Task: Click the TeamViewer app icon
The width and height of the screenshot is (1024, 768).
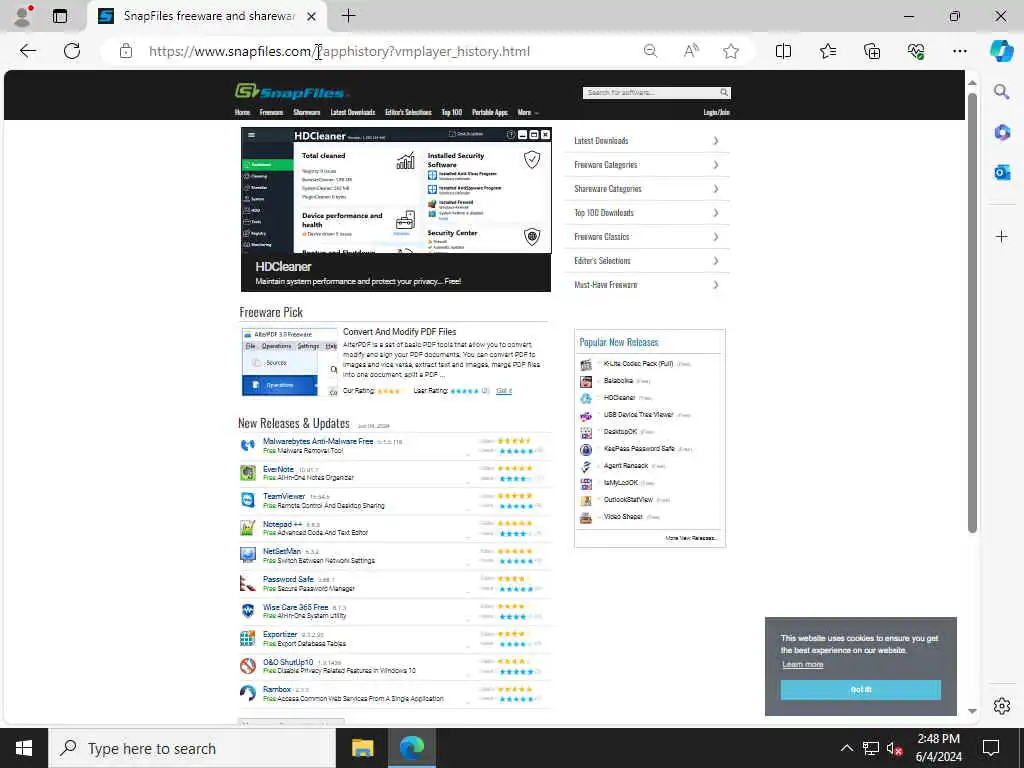Action: [x=248, y=500]
